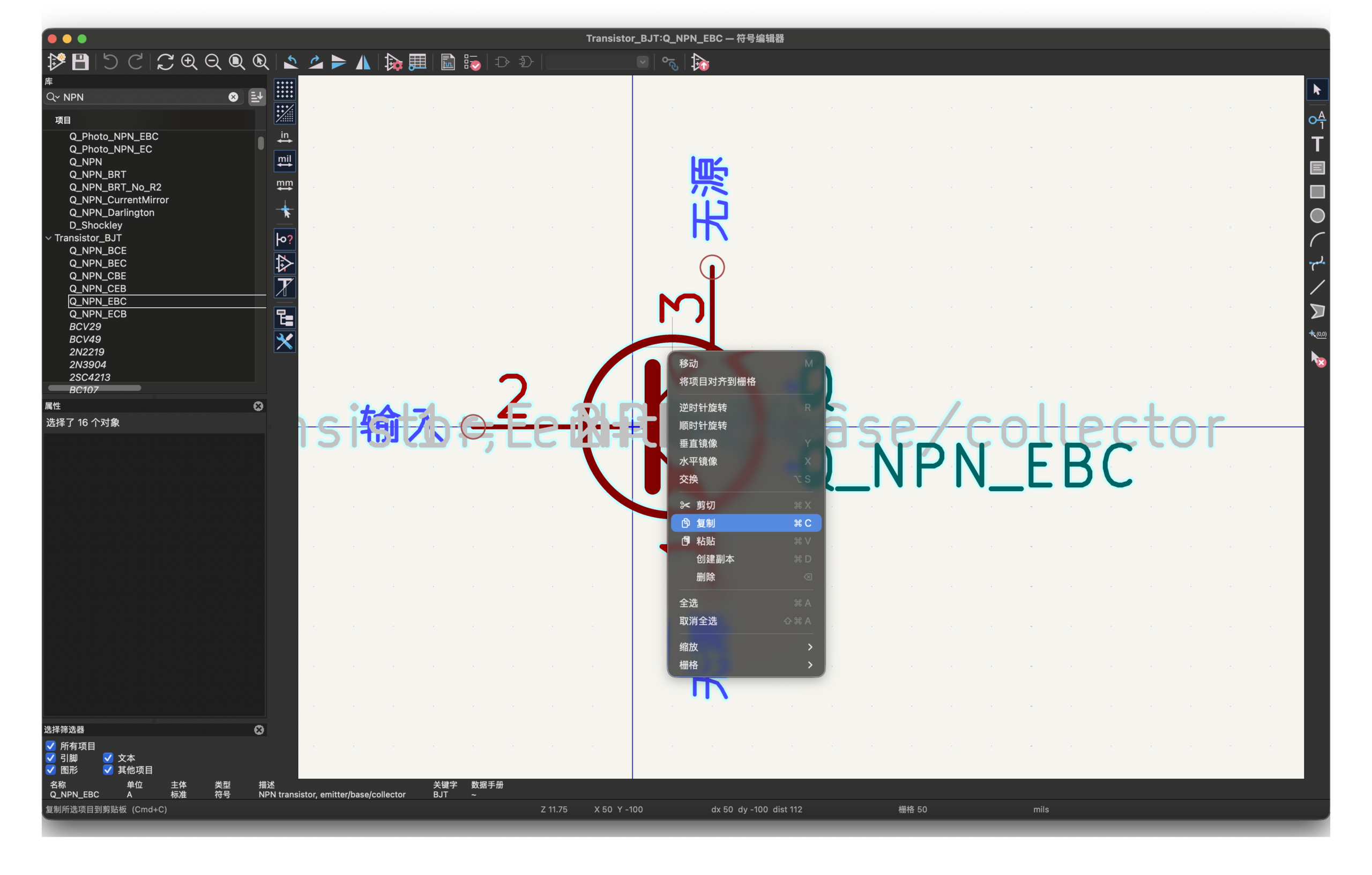Switch units to millimeters
Viewport: 1372px width, 875px height.
(x=284, y=186)
